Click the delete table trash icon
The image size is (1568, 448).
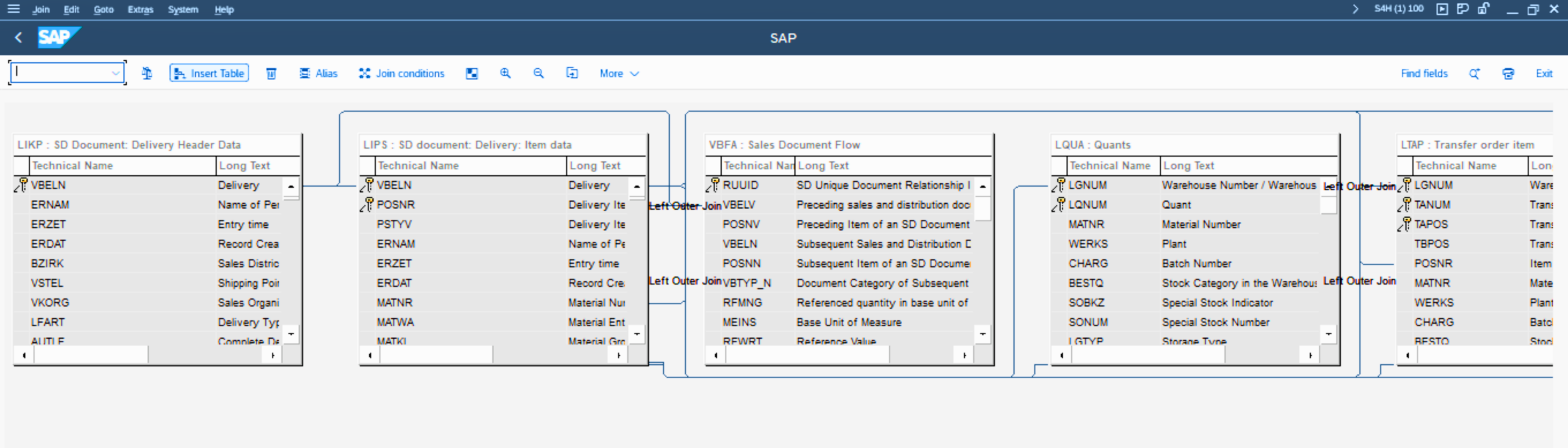pyautogui.click(x=271, y=73)
